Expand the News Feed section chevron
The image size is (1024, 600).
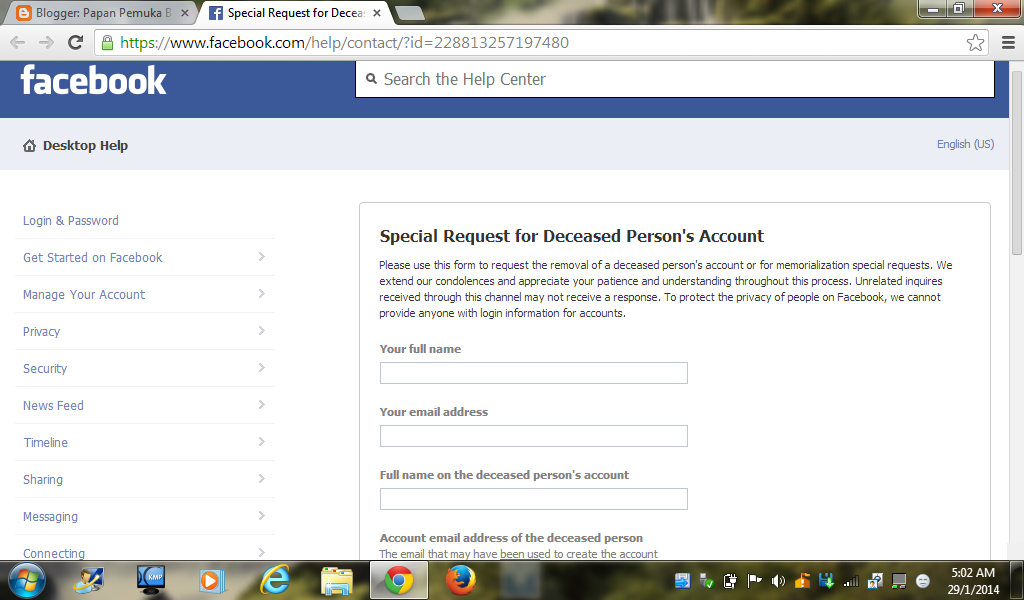tap(261, 405)
